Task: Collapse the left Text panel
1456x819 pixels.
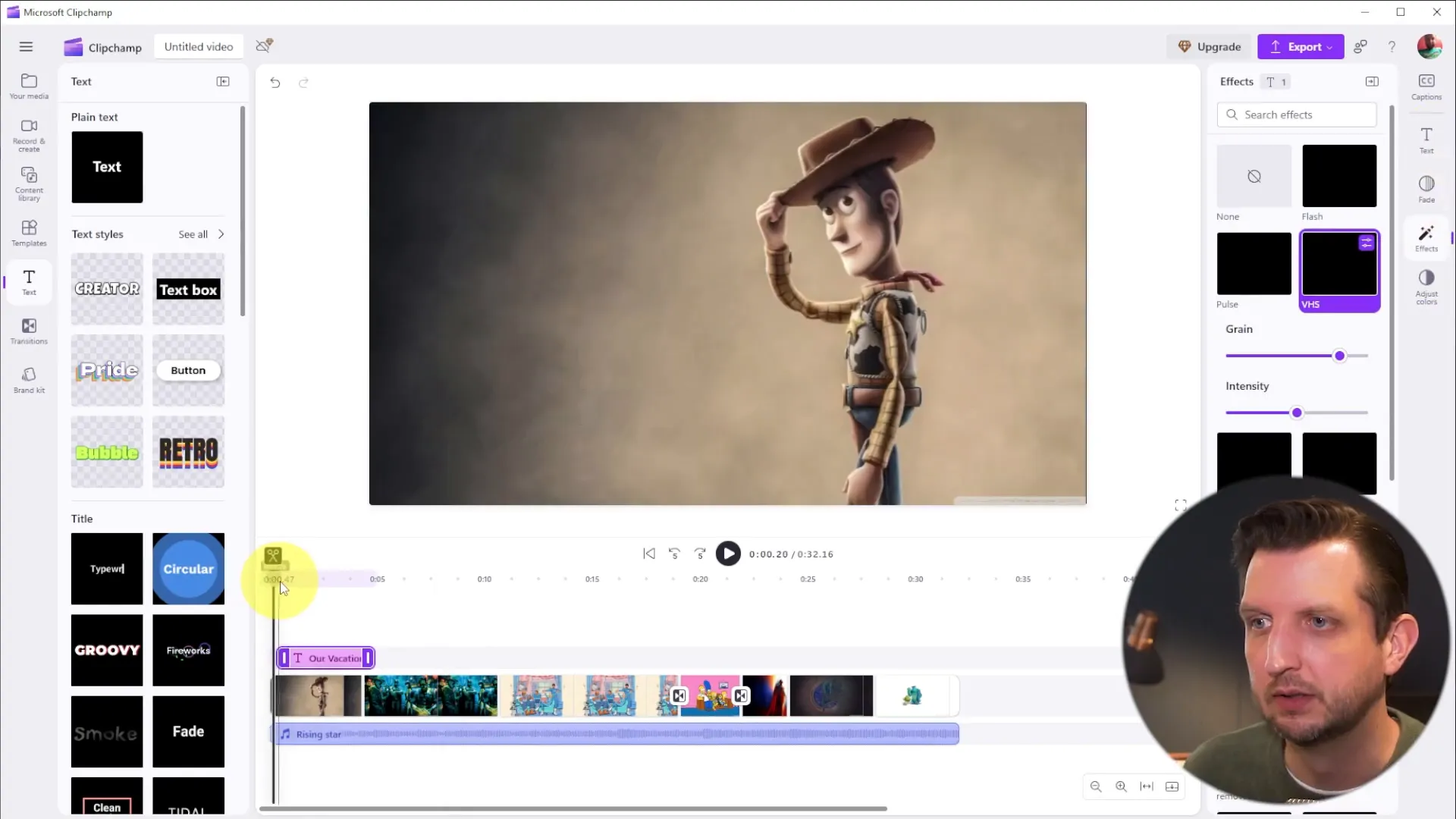Action: [223, 81]
